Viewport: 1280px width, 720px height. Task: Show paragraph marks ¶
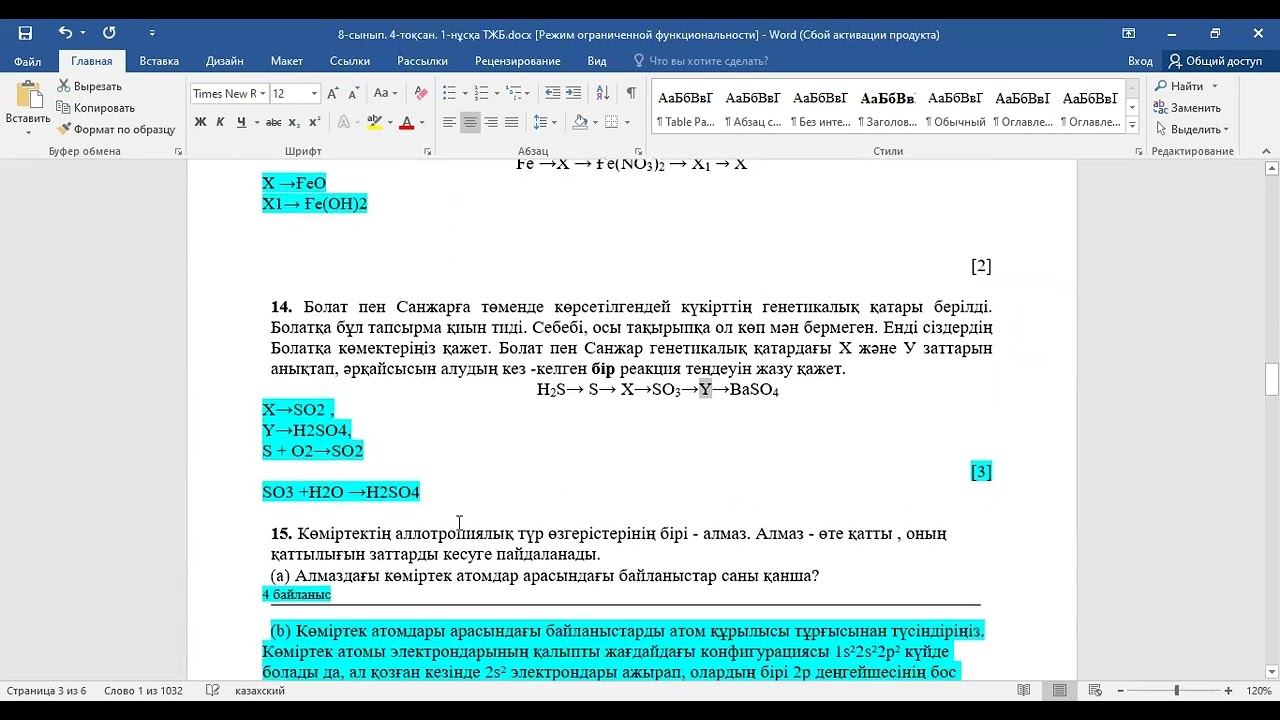tap(631, 93)
